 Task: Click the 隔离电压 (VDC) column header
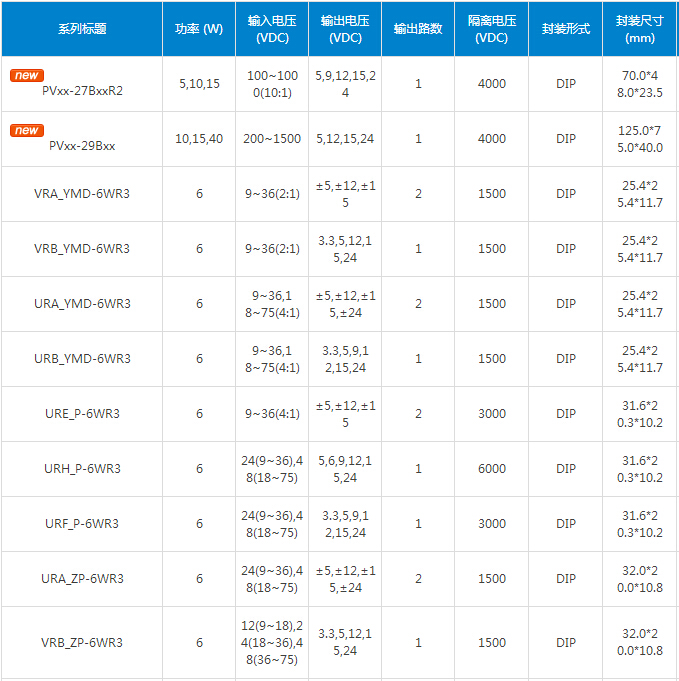[492, 29]
